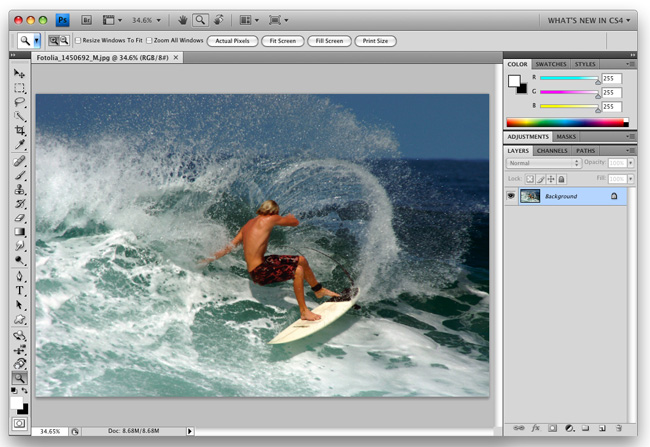Switch to the Channels tab
This screenshot has height=447, width=650.
pyautogui.click(x=553, y=151)
